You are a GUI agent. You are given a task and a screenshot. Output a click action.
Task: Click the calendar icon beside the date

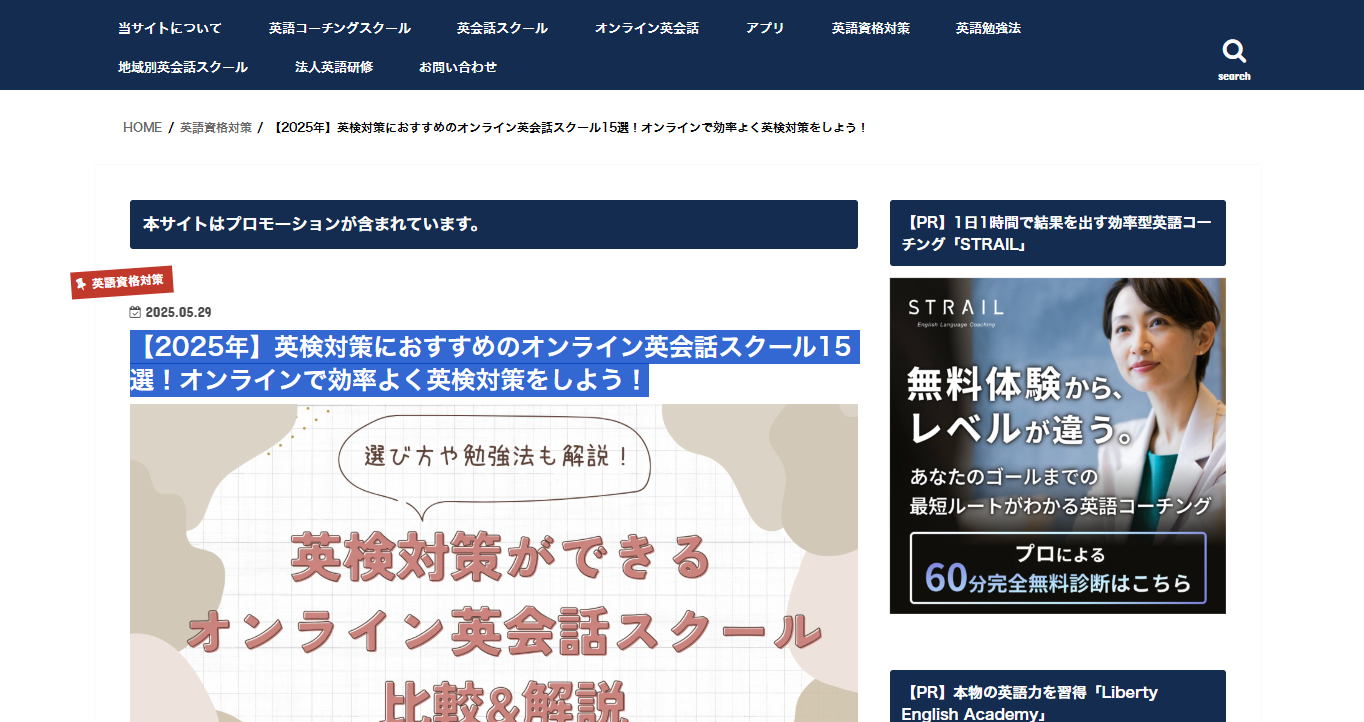[x=135, y=312]
